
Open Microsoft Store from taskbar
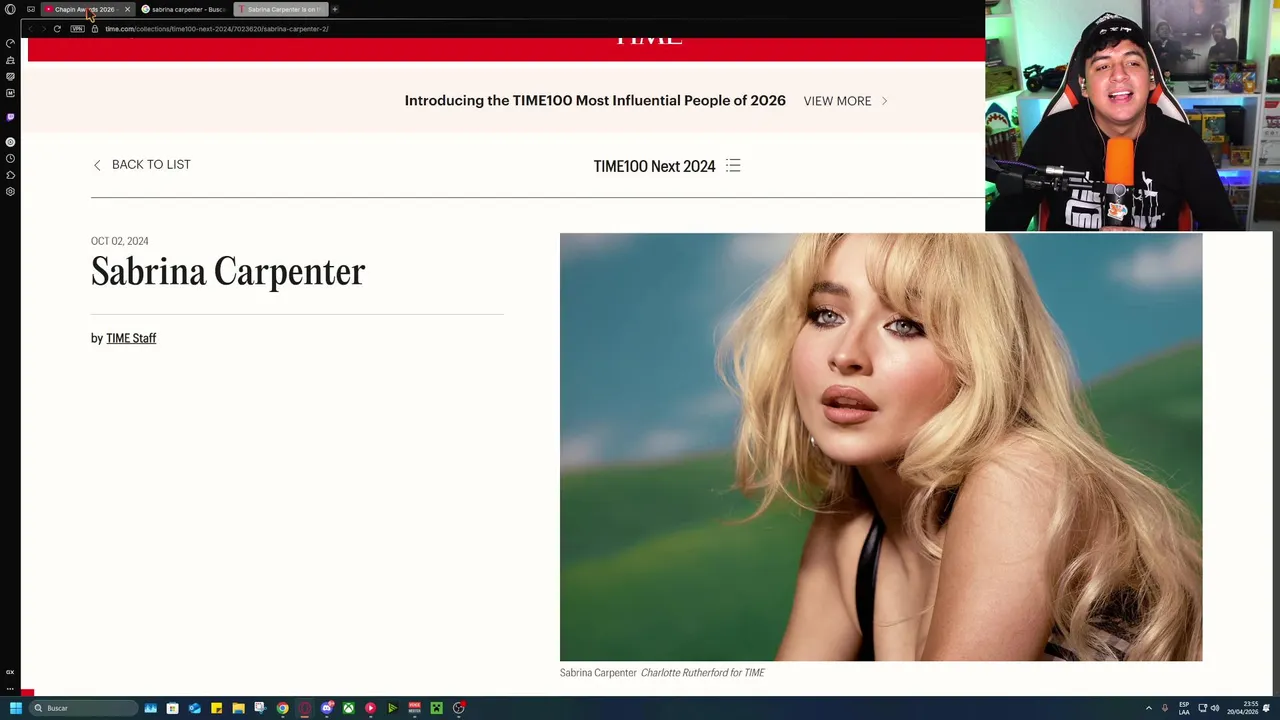(x=173, y=708)
